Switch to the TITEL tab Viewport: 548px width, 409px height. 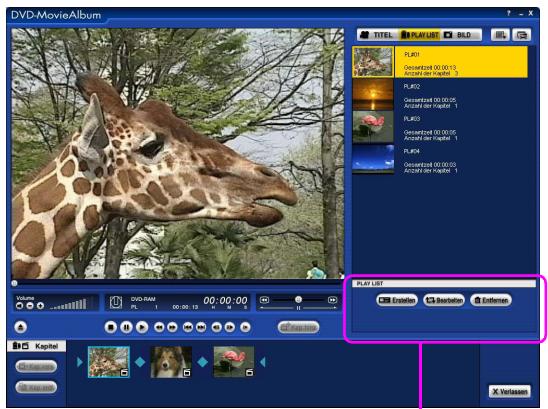point(377,35)
